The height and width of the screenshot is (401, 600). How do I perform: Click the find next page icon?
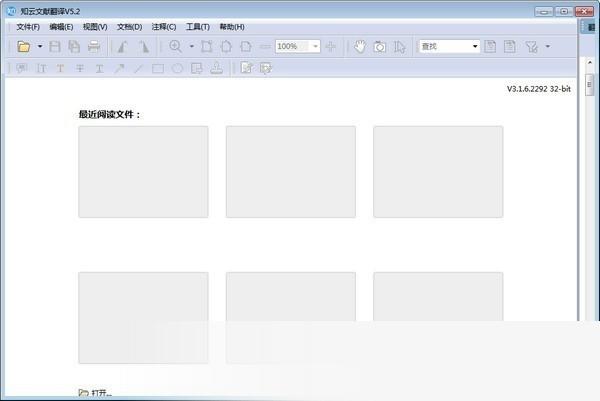pos(510,47)
